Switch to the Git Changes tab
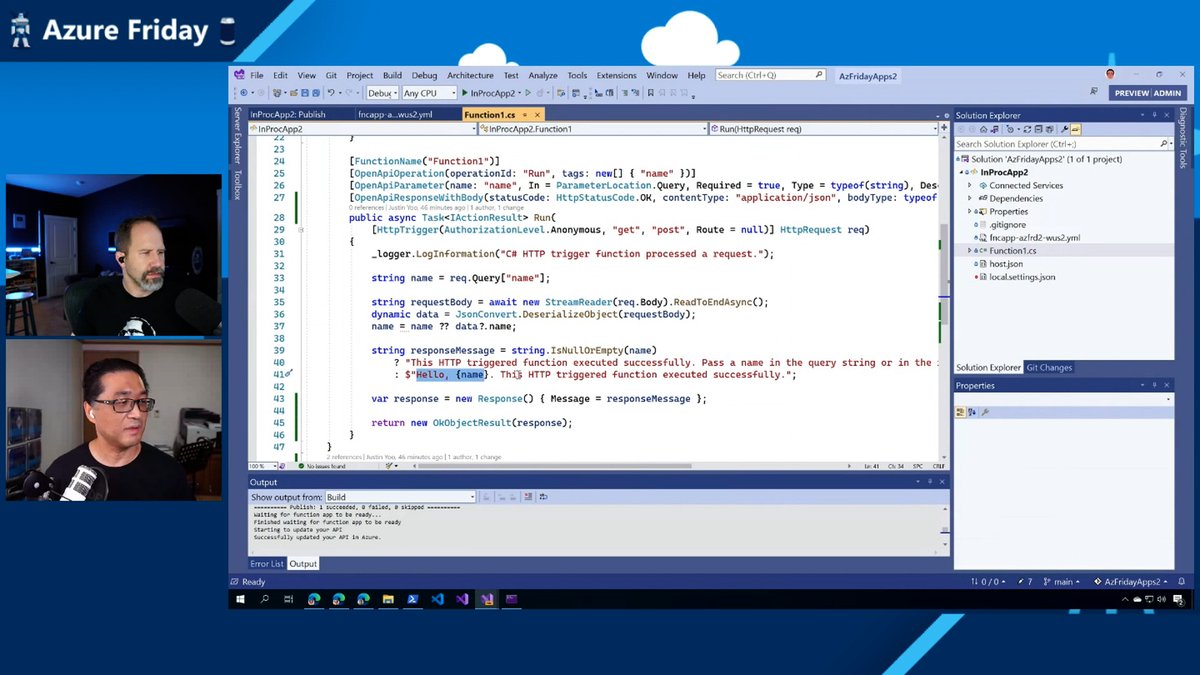The height and width of the screenshot is (675, 1200). [x=1048, y=368]
